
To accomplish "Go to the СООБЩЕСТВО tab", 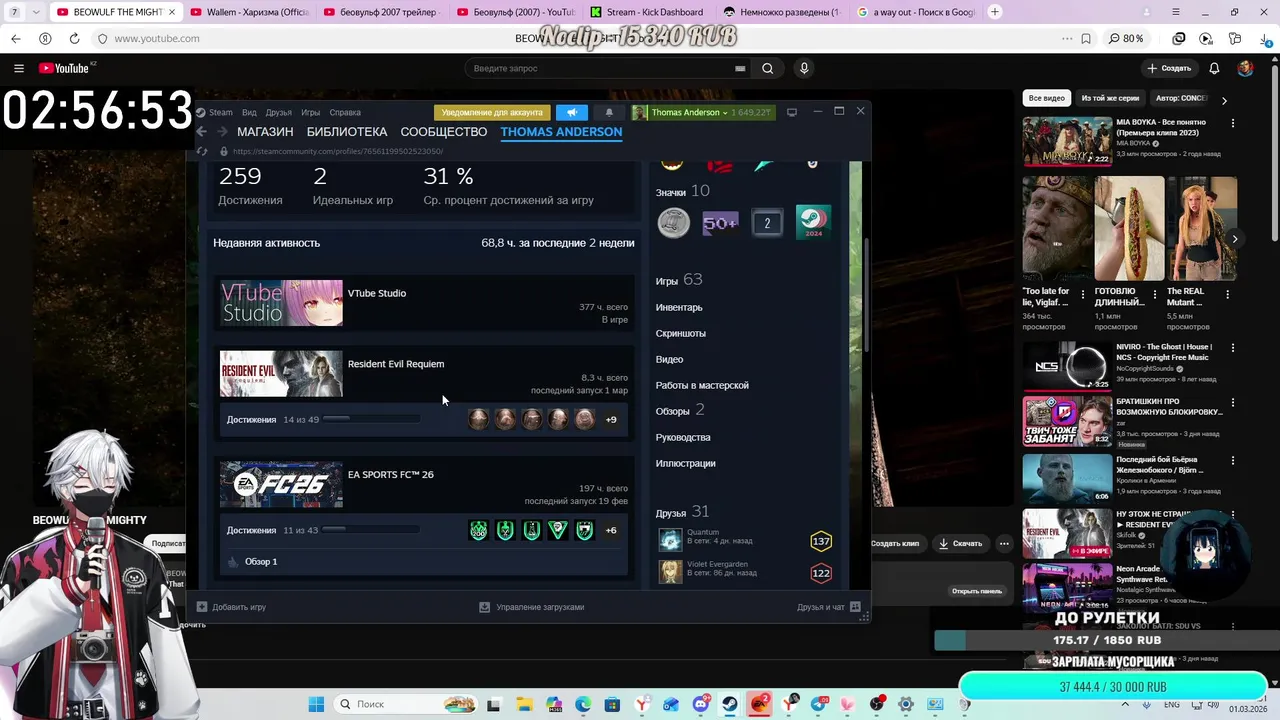I will 444,132.
